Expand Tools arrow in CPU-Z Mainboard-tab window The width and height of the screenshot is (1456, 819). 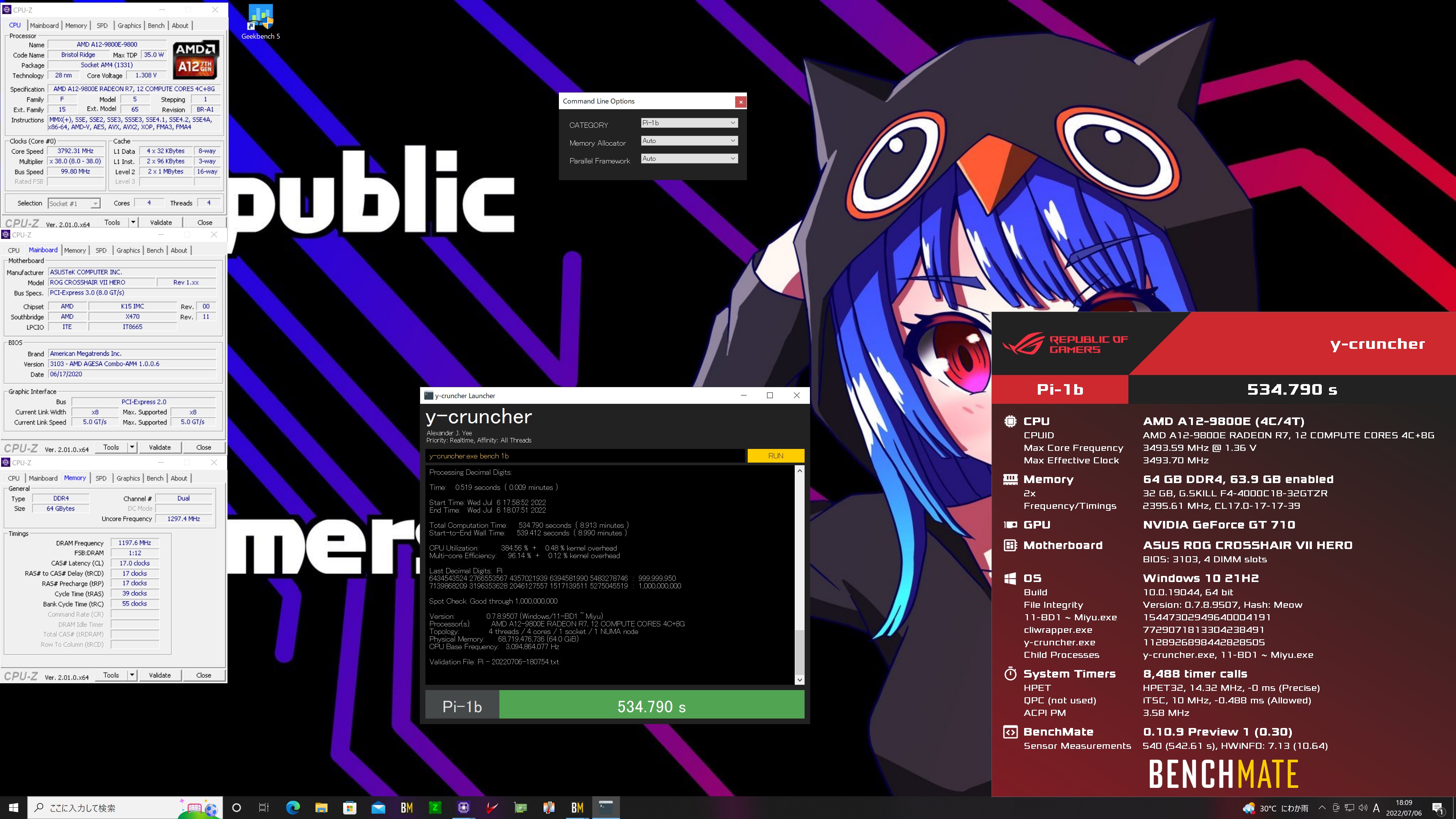pyautogui.click(x=132, y=447)
